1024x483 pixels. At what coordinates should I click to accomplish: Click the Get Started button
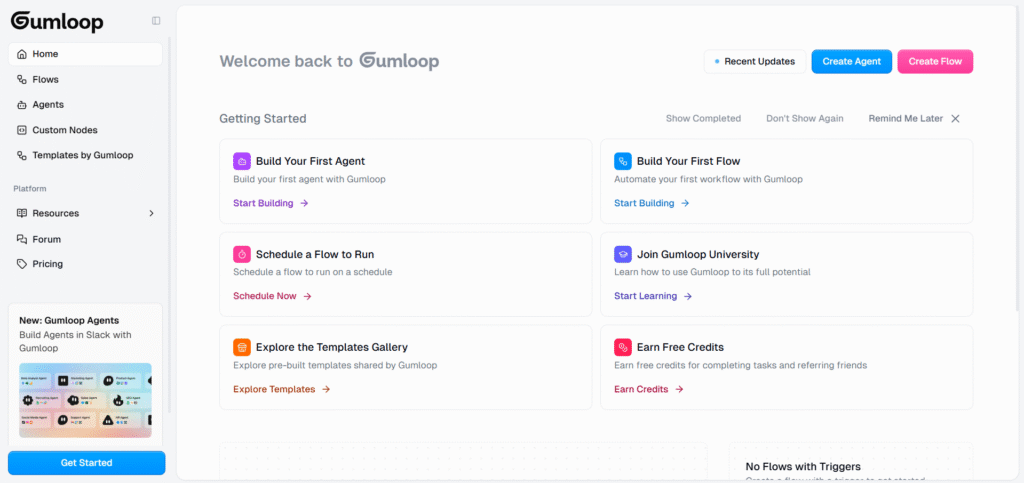[86, 463]
